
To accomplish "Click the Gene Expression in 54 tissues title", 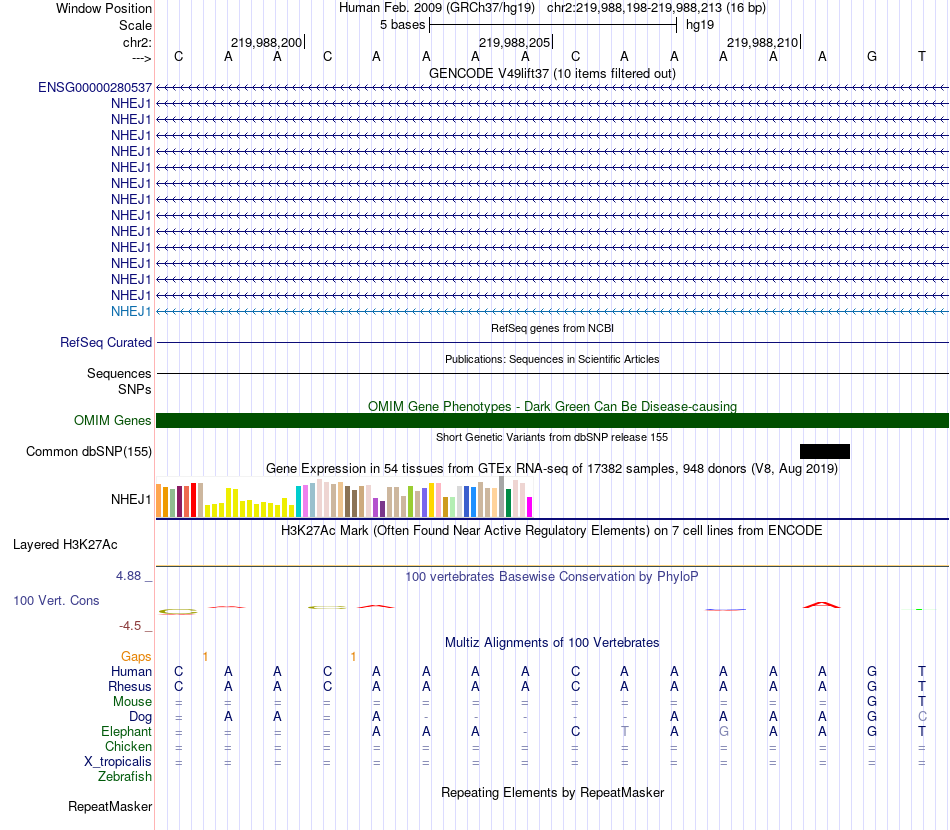I will [x=552, y=468].
